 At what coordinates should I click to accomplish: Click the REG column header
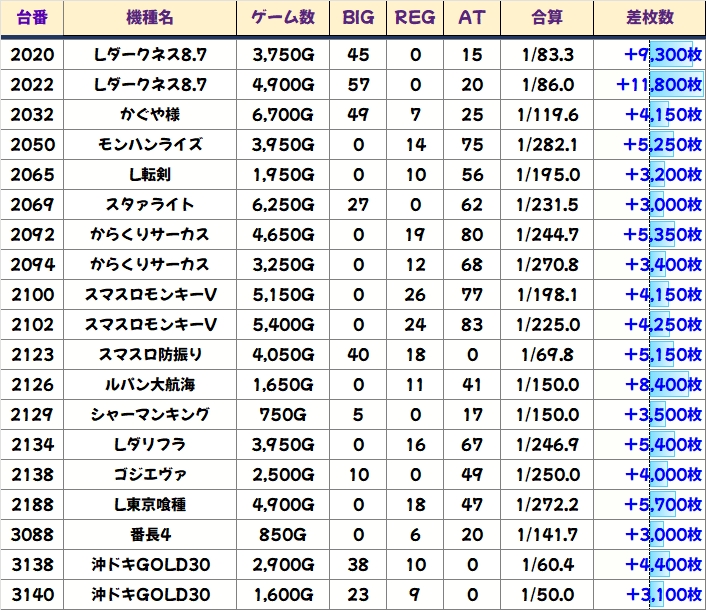click(415, 18)
